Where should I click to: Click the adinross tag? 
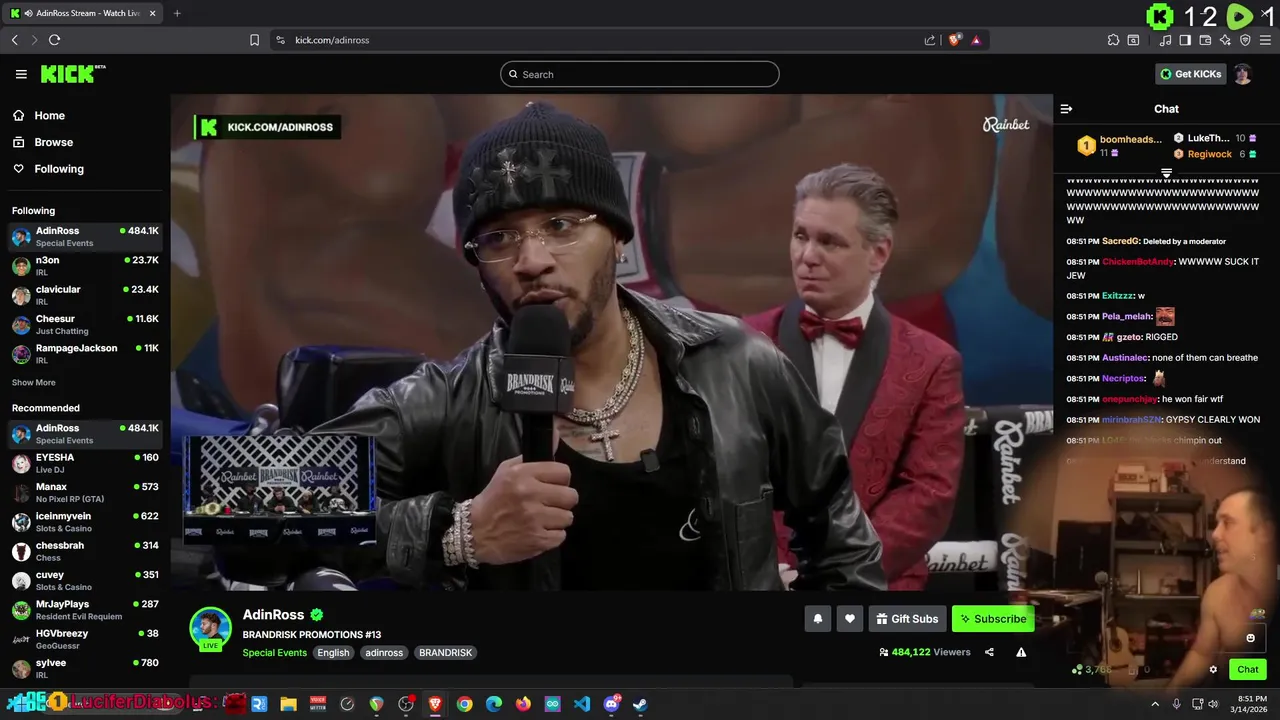[x=384, y=653]
